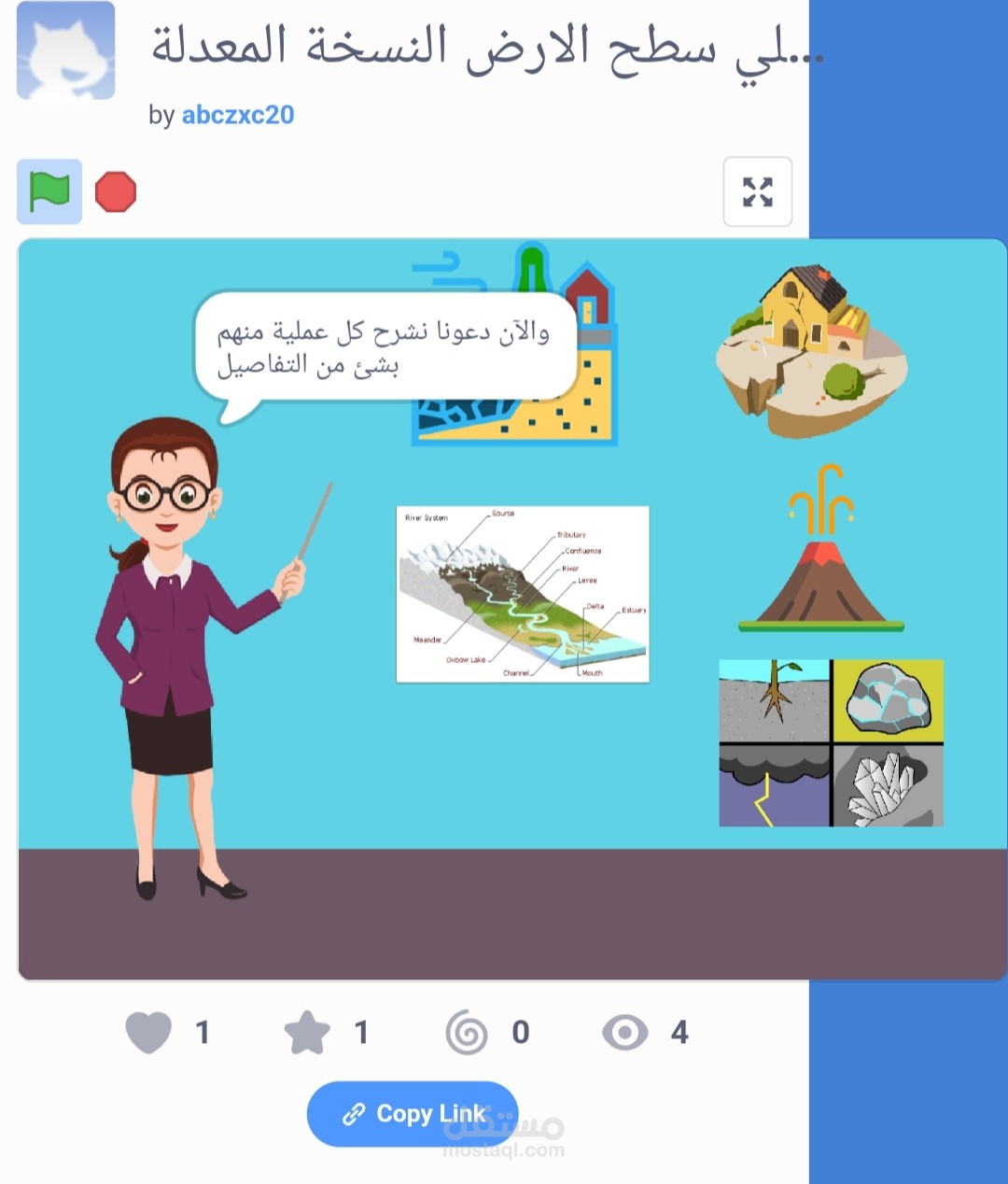Start the project with the green flag
1008x1184 pixels.
pyautogui.click(x=49, y=191)
